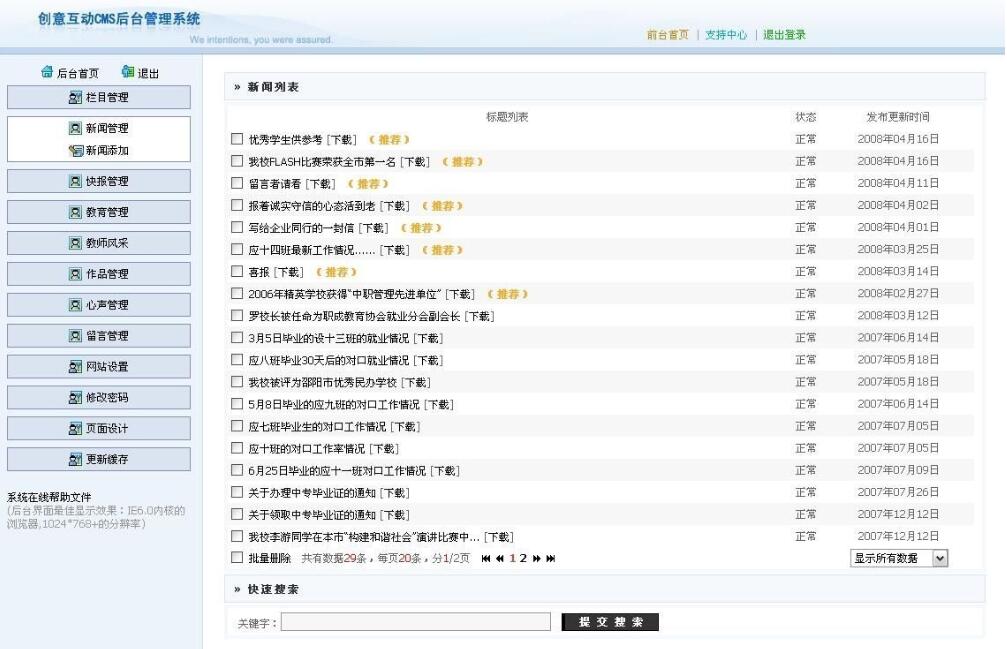Open 修改密码 menu section
Screen dimensions: 1007x649
pyautogui.click(x=99, y=397)
